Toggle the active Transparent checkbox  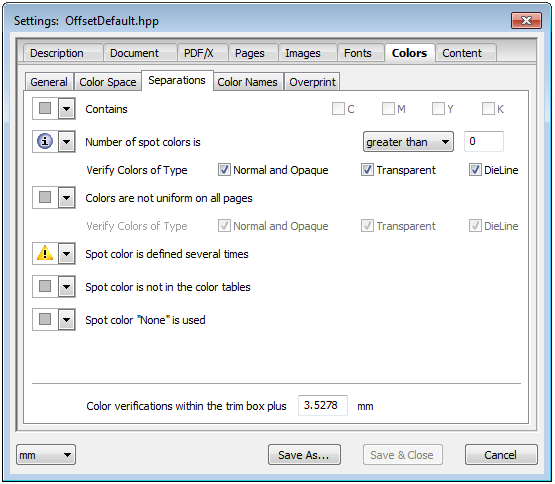point(367,170)
